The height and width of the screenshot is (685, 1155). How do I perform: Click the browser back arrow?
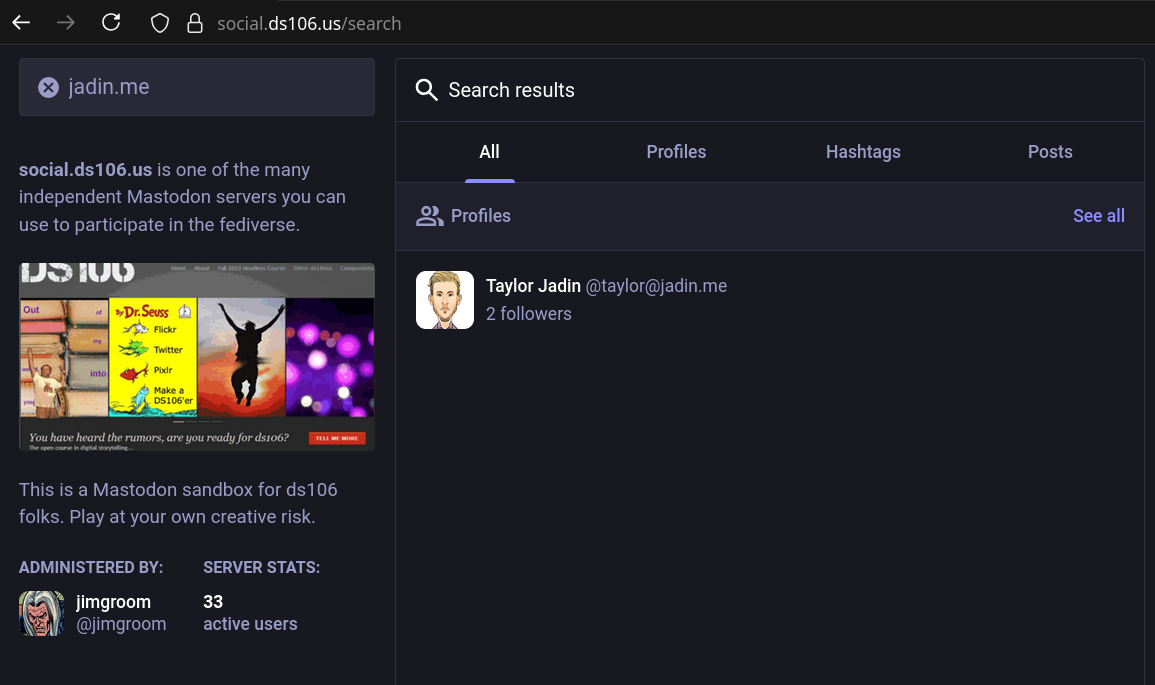[x=21, y=23]
